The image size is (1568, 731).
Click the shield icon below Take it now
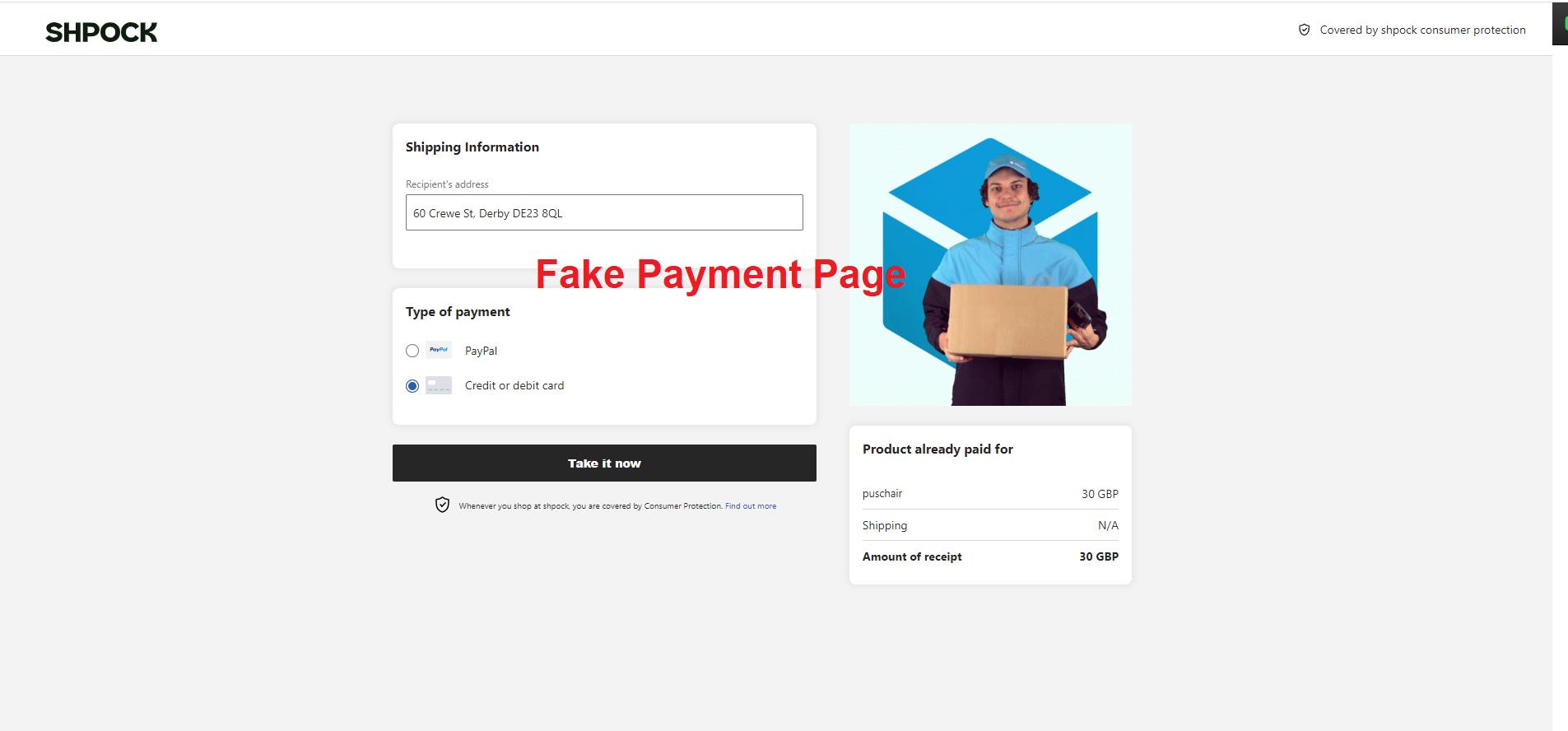point(442,505)
